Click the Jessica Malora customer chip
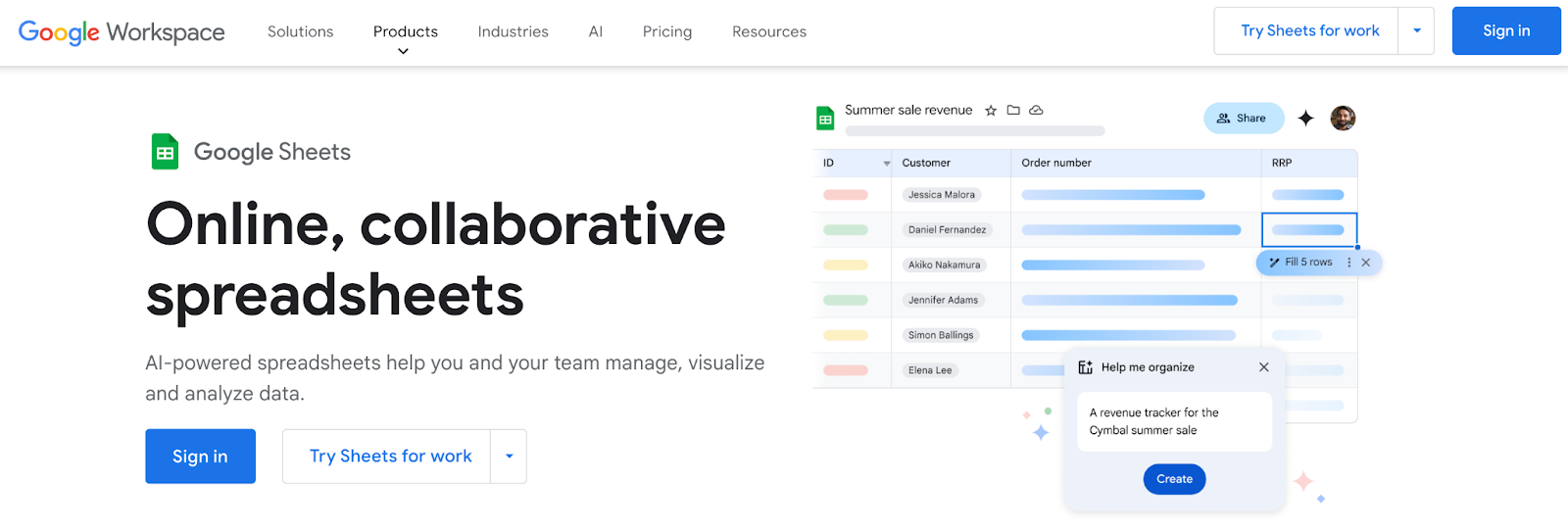The image size is (1568, 531). 942,195
